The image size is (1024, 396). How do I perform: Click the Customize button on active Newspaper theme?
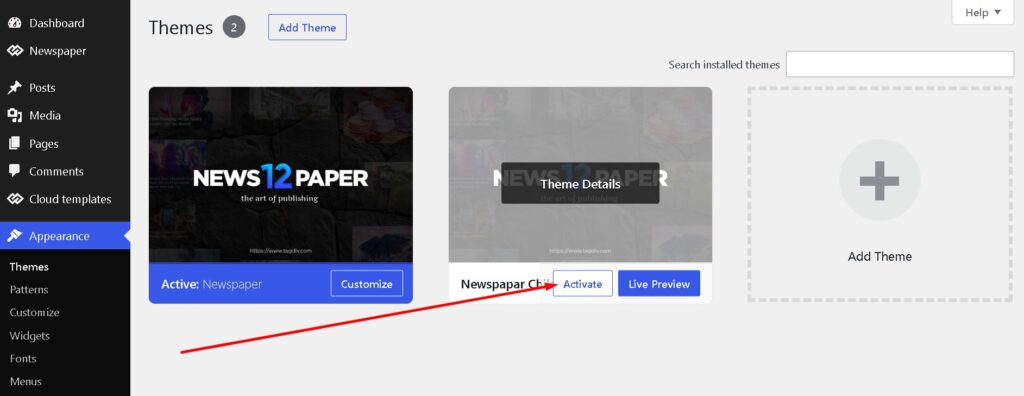(x=366, y=284)
